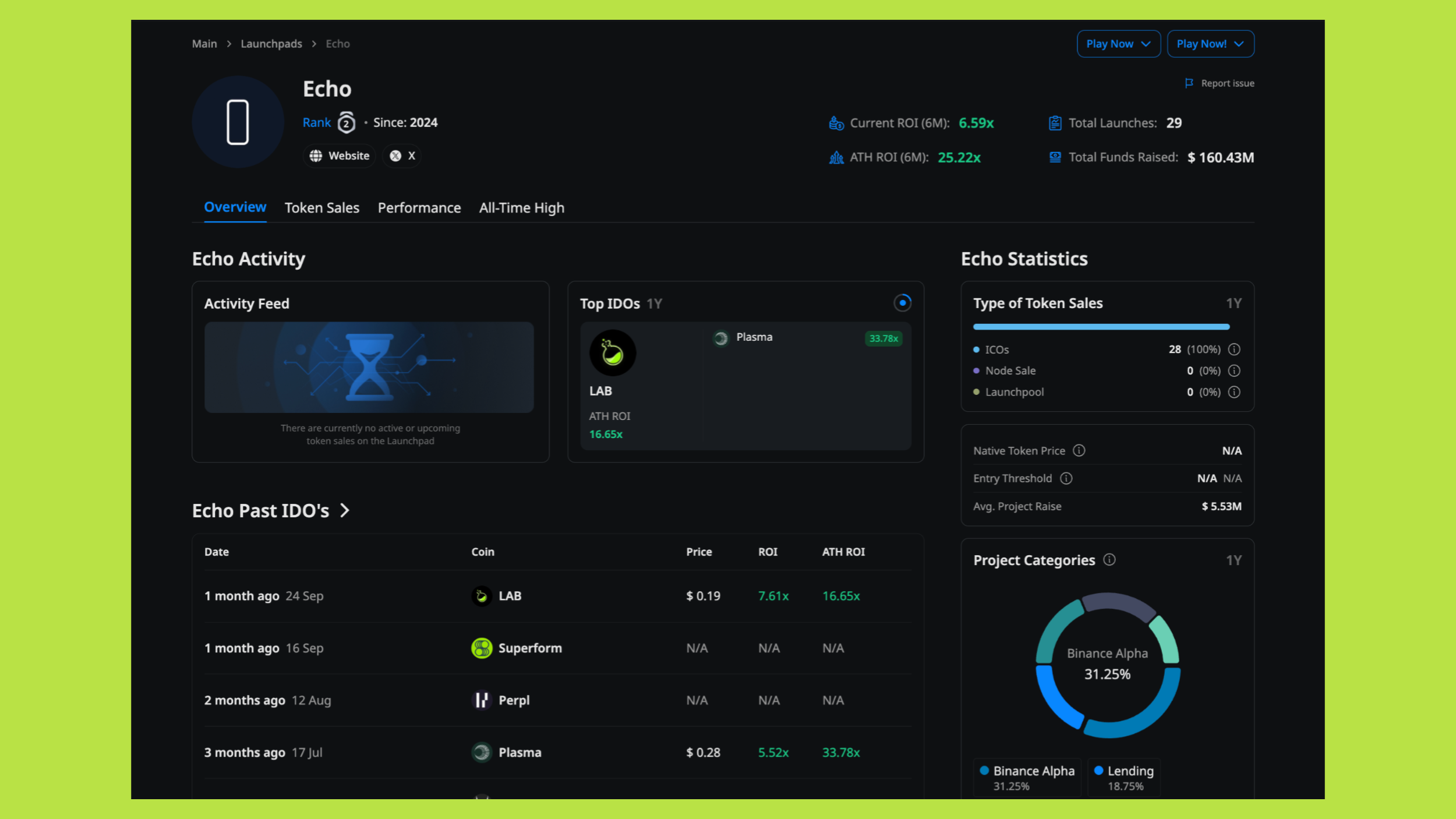Click the Project Categories info icon
This screenshot has width=1456, height=819.
click(x=1109, y=560)
